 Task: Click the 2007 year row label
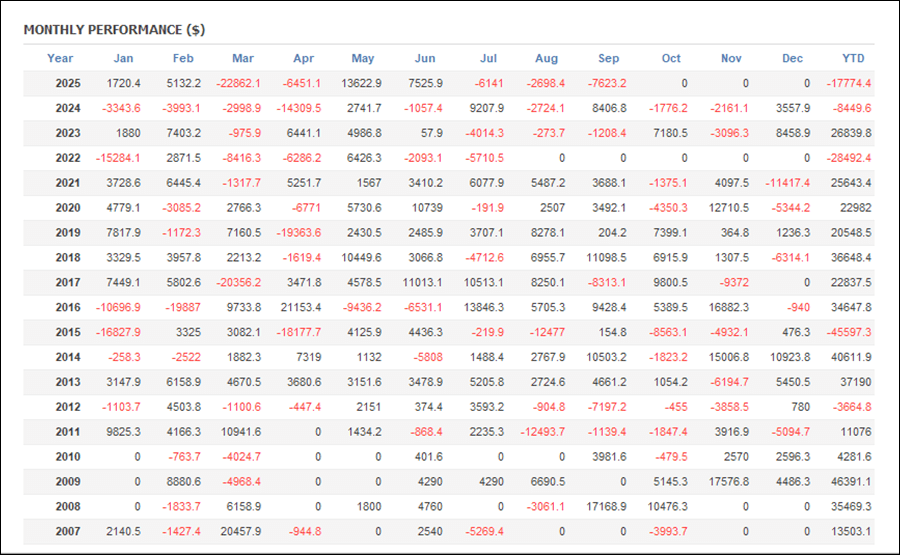point(68,533)
